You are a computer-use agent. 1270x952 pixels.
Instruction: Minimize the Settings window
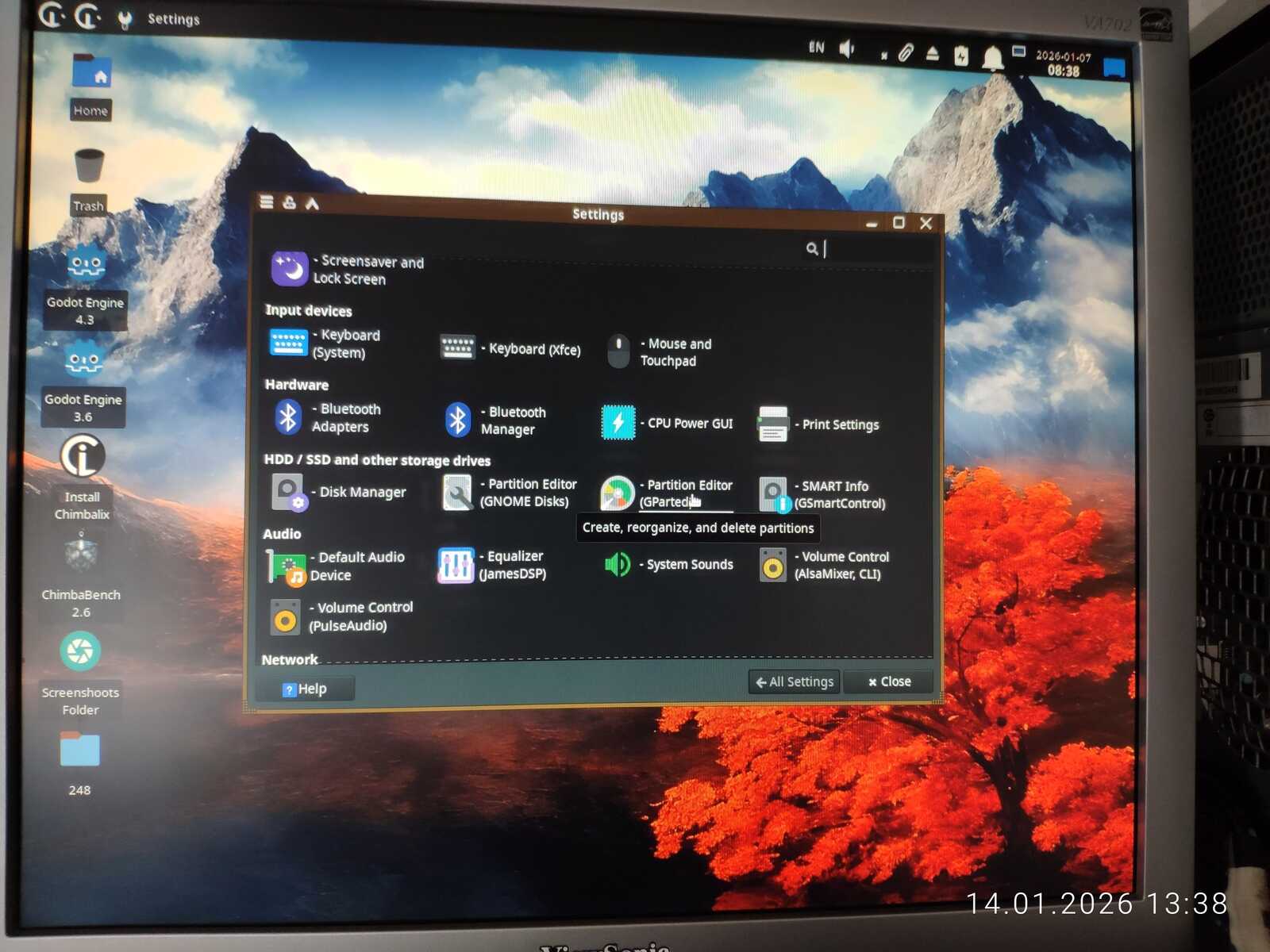click(872, 224)
